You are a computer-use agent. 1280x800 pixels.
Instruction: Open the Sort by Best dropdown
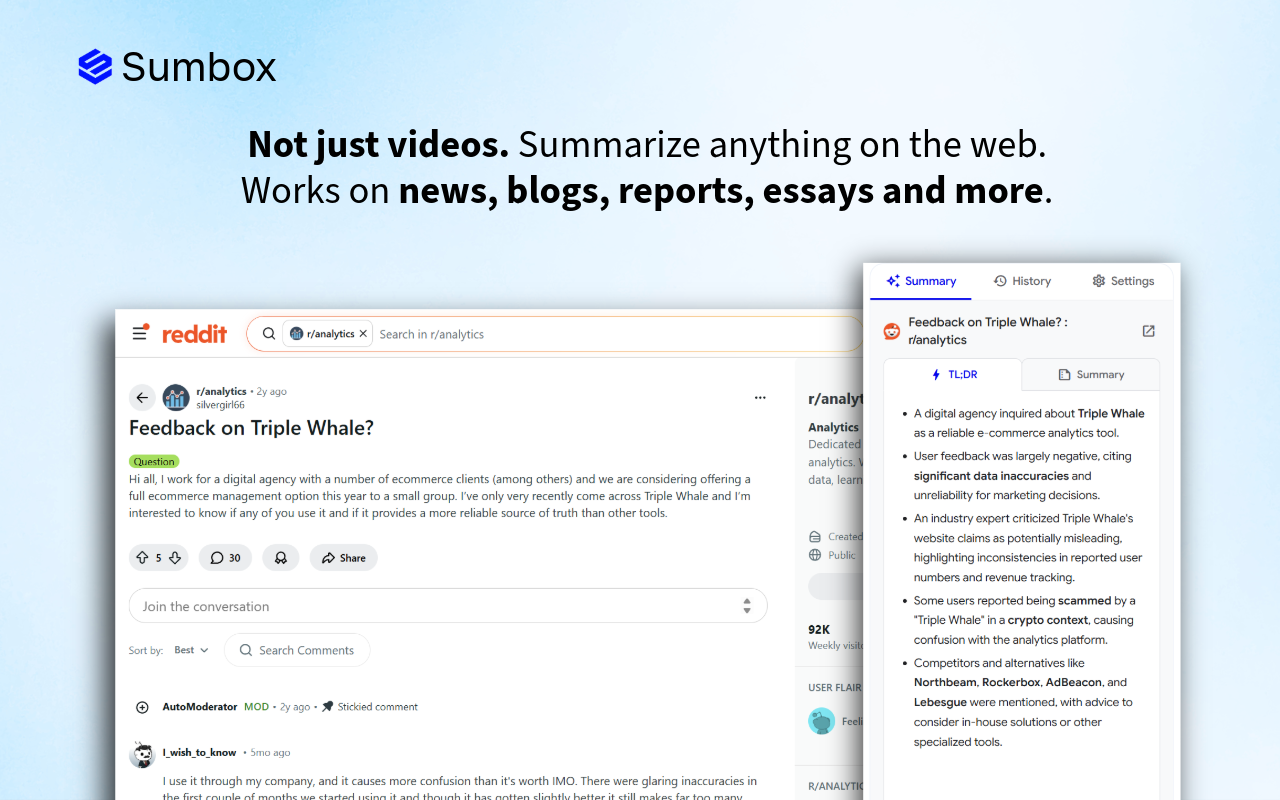click(x=191, y=650)
